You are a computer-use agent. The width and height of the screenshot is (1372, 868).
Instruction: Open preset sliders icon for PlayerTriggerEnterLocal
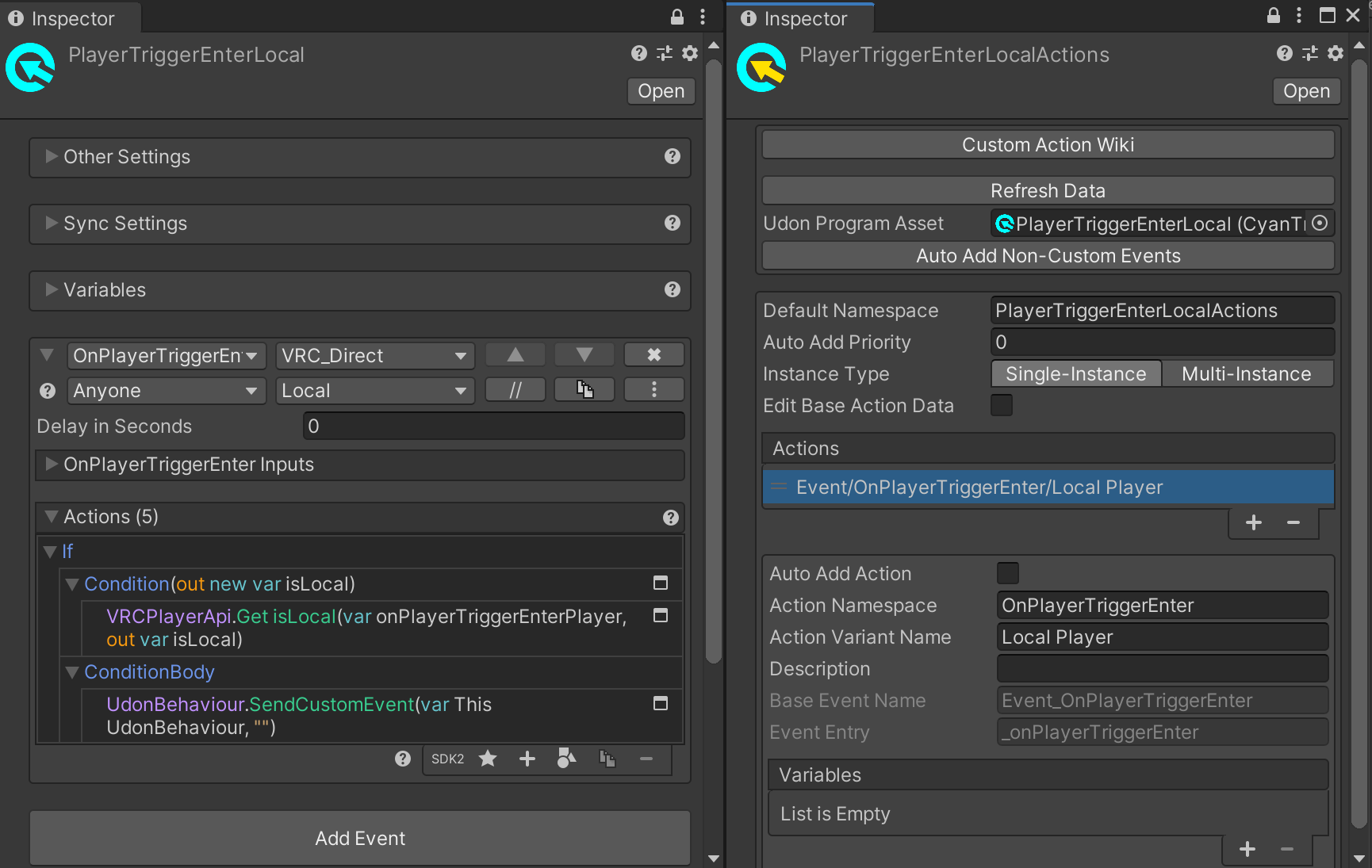coord(665,53)
